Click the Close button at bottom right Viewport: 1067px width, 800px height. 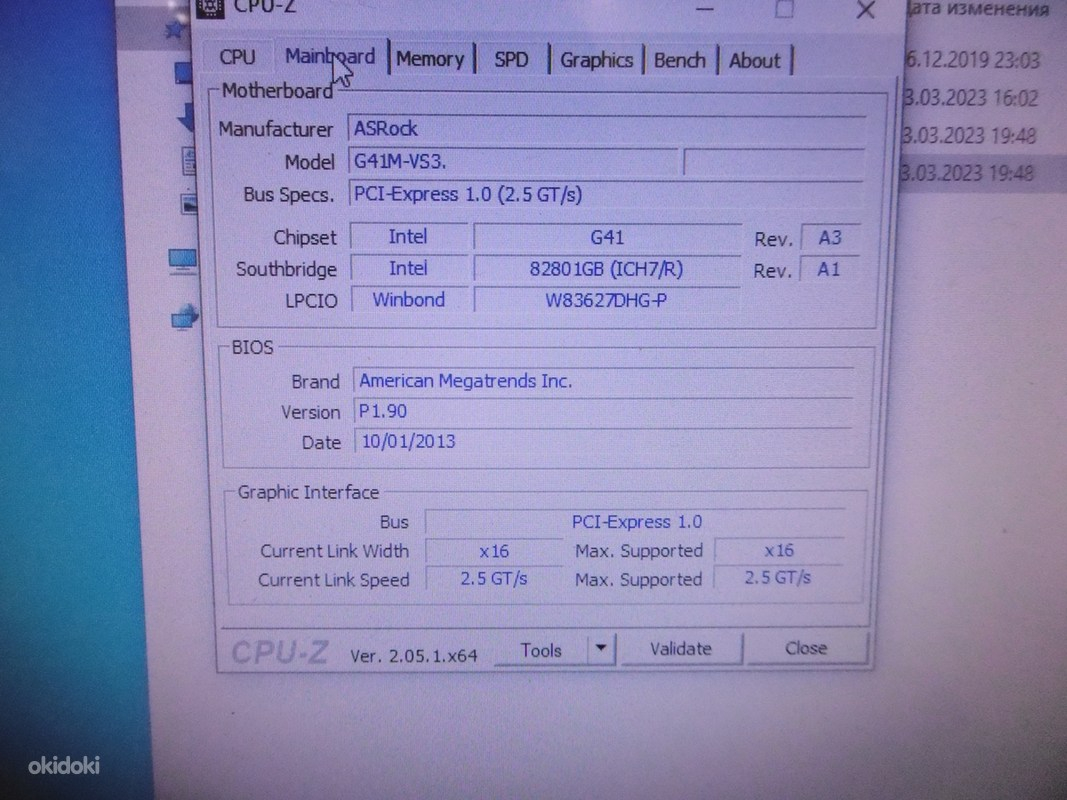806,649
